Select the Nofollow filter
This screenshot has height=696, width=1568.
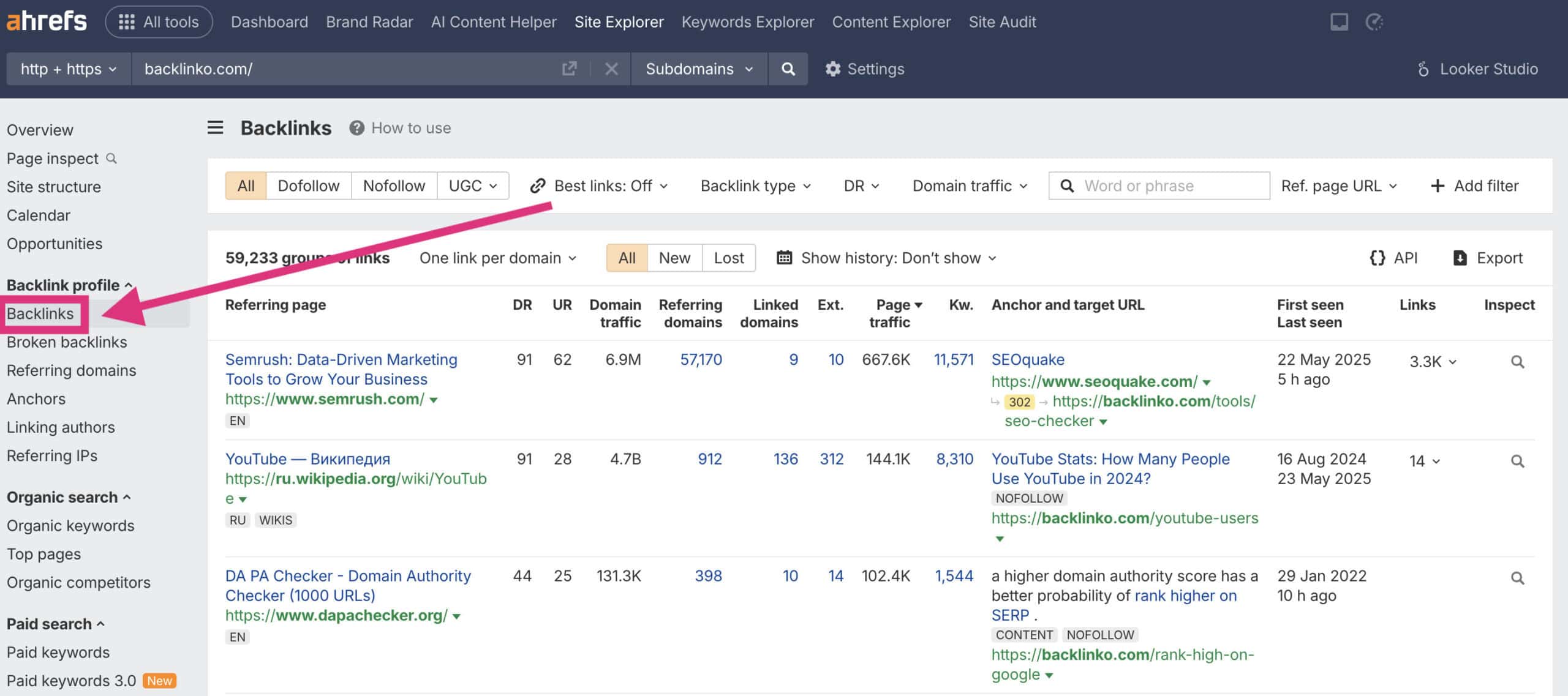pos(394,185)
